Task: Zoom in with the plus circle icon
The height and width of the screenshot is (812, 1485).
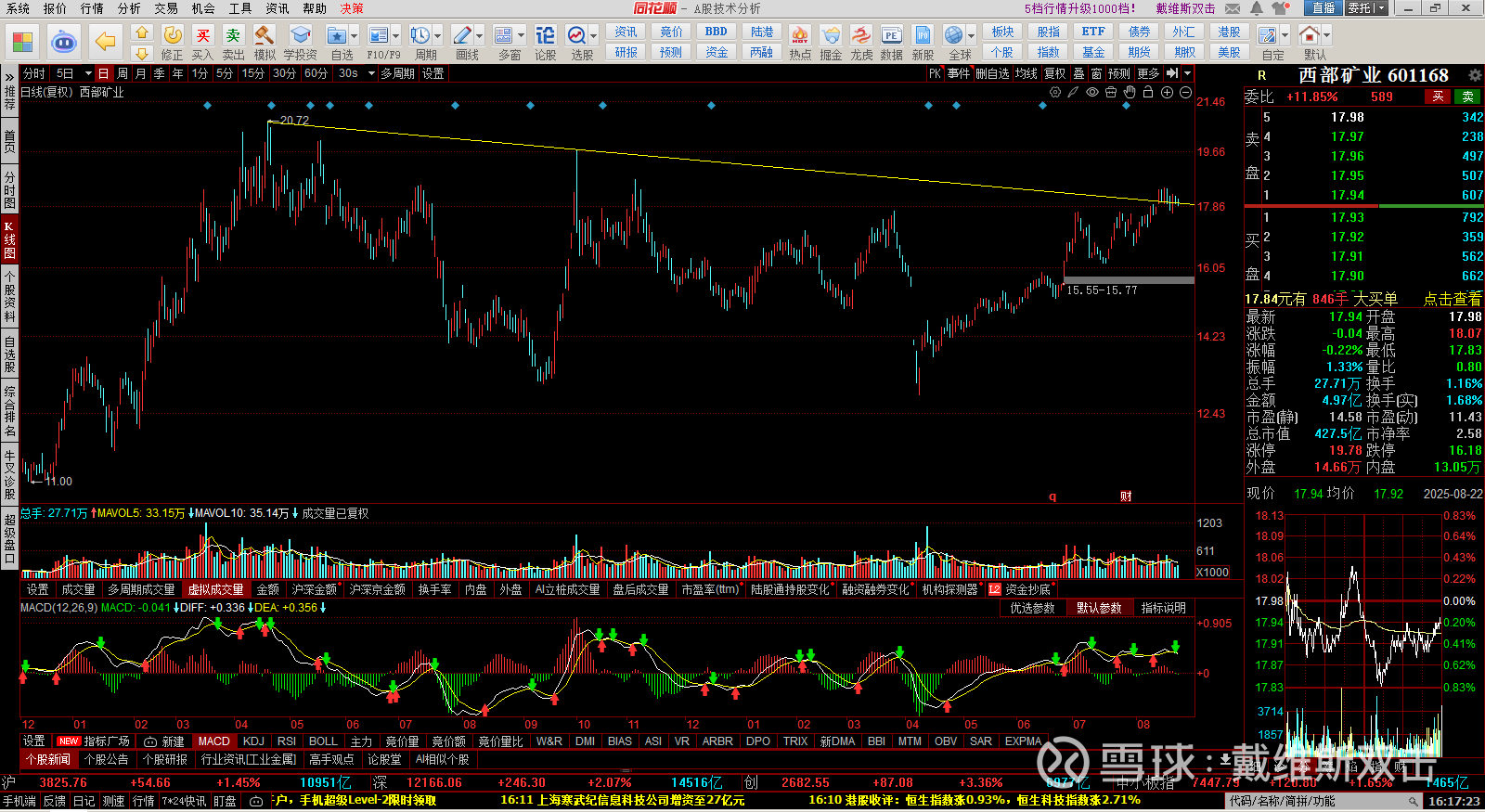Action: point(1167,92)
